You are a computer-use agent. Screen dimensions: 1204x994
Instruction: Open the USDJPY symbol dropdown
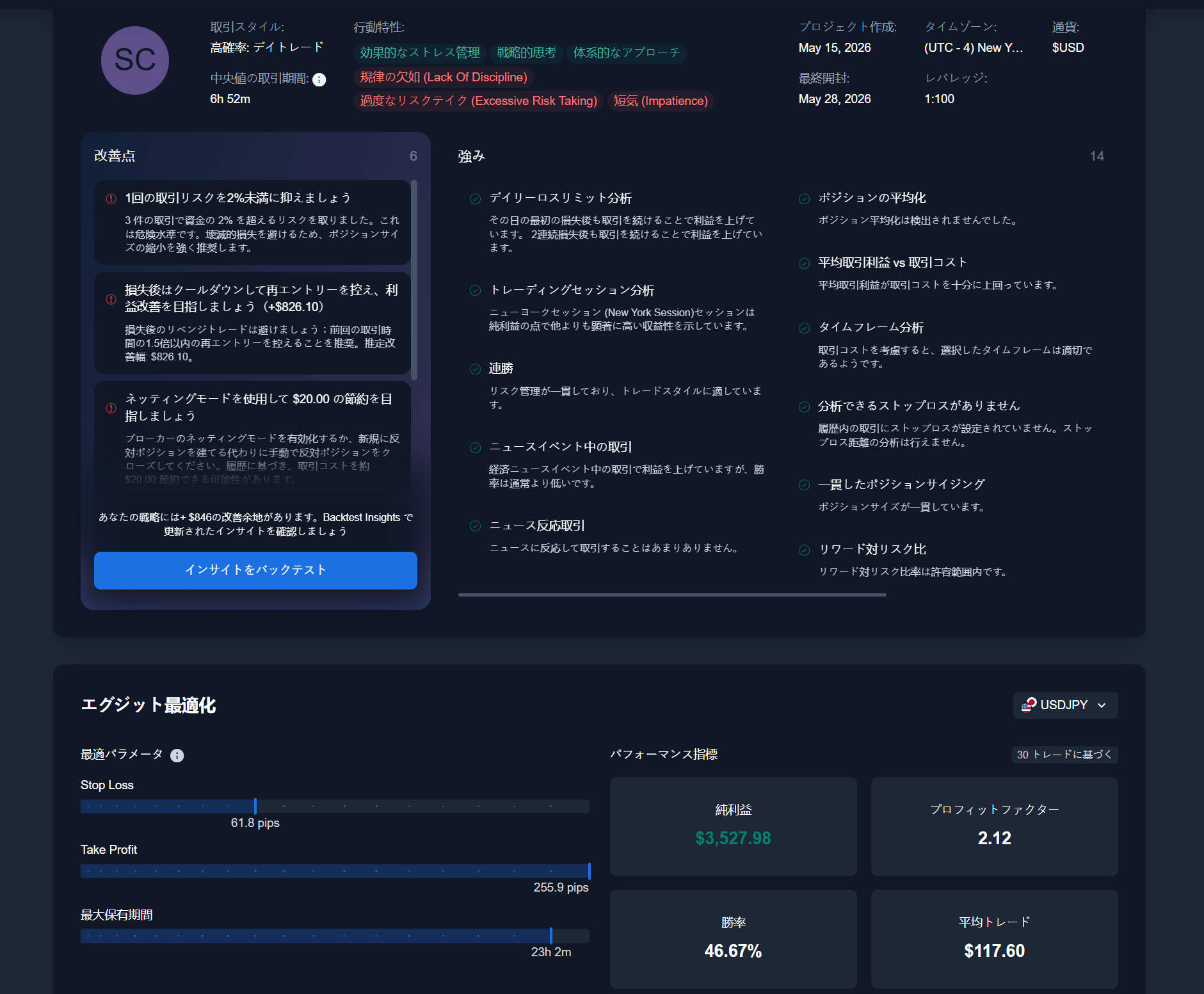pyautogui.click(x=1065, y=705)
